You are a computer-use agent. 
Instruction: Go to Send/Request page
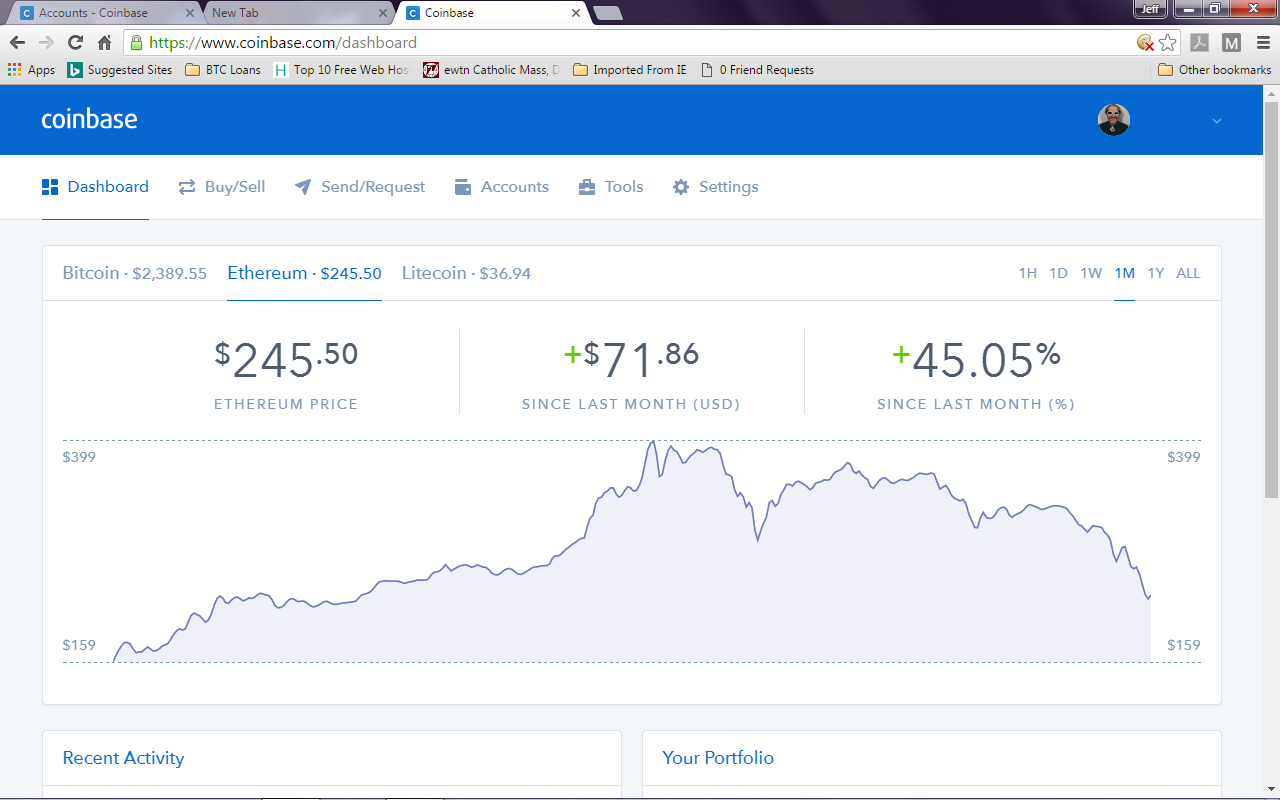tap(360, 187)
